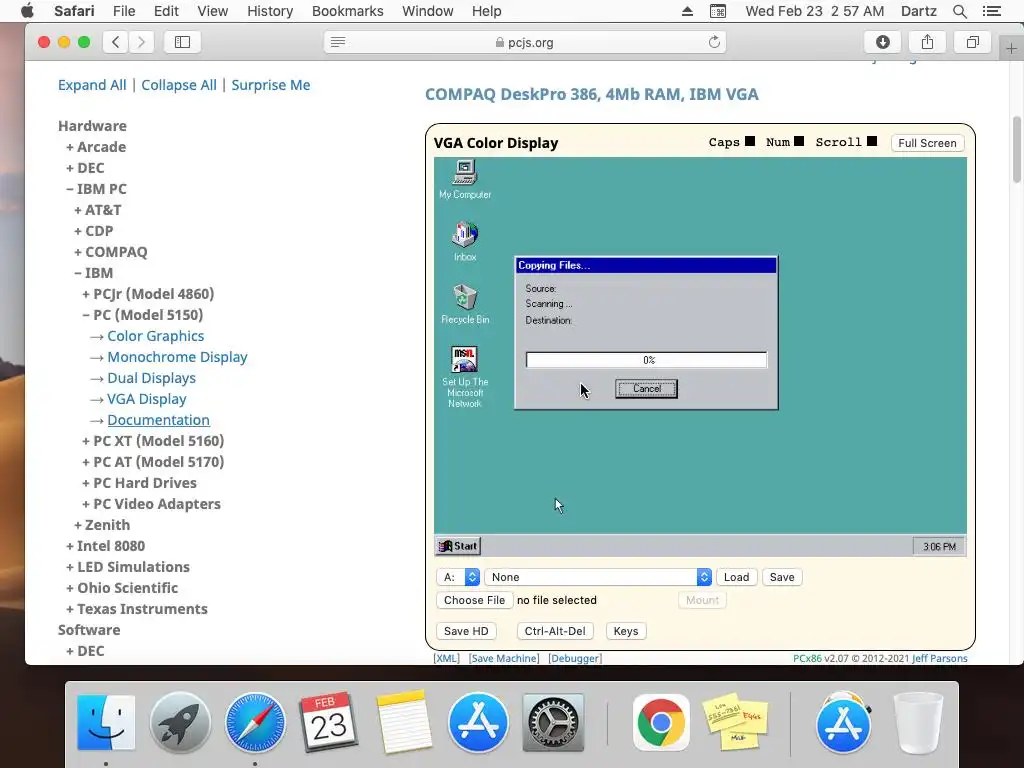Open Spotlight search in menu bar

(x=959, y=11)
